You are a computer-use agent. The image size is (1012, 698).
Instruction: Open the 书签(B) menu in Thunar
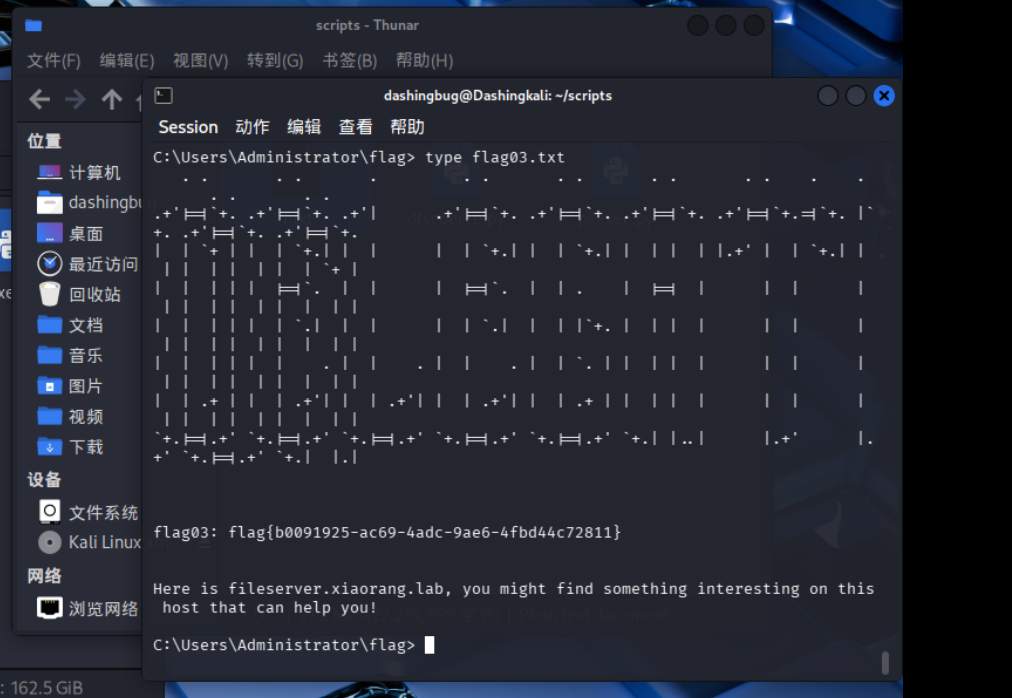[349, 61]
